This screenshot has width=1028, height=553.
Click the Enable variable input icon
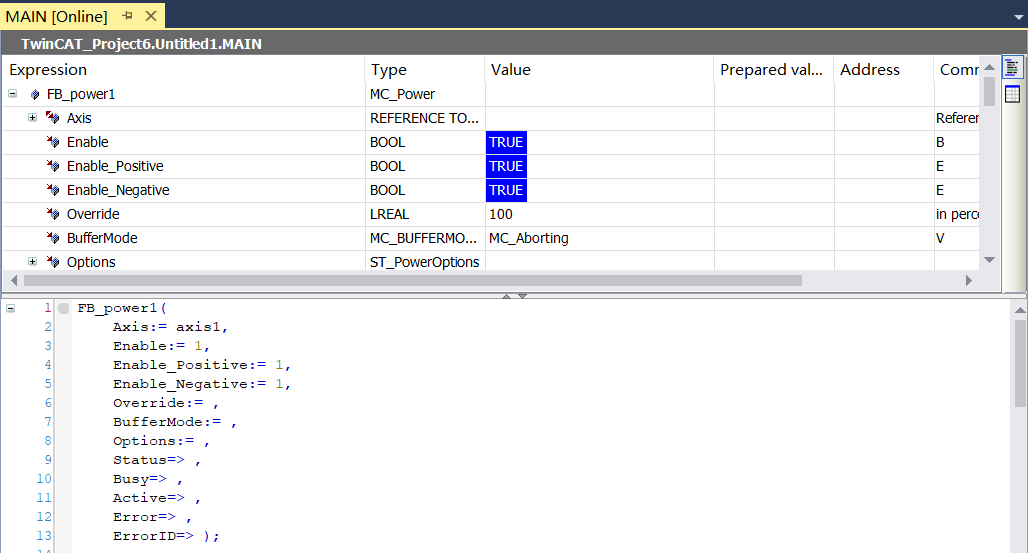pos(53,142)
